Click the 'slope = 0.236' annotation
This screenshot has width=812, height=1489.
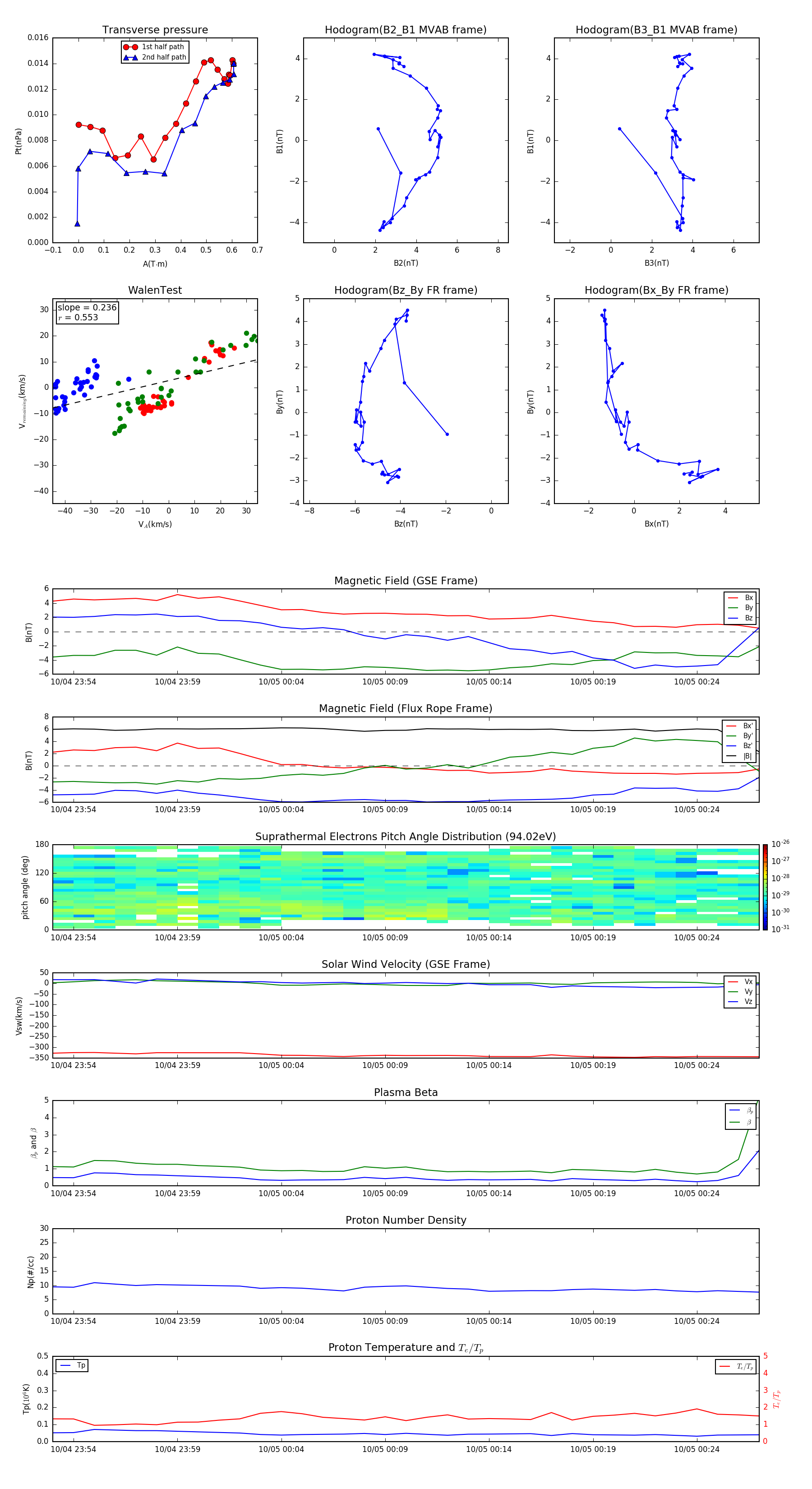[87, 308]
